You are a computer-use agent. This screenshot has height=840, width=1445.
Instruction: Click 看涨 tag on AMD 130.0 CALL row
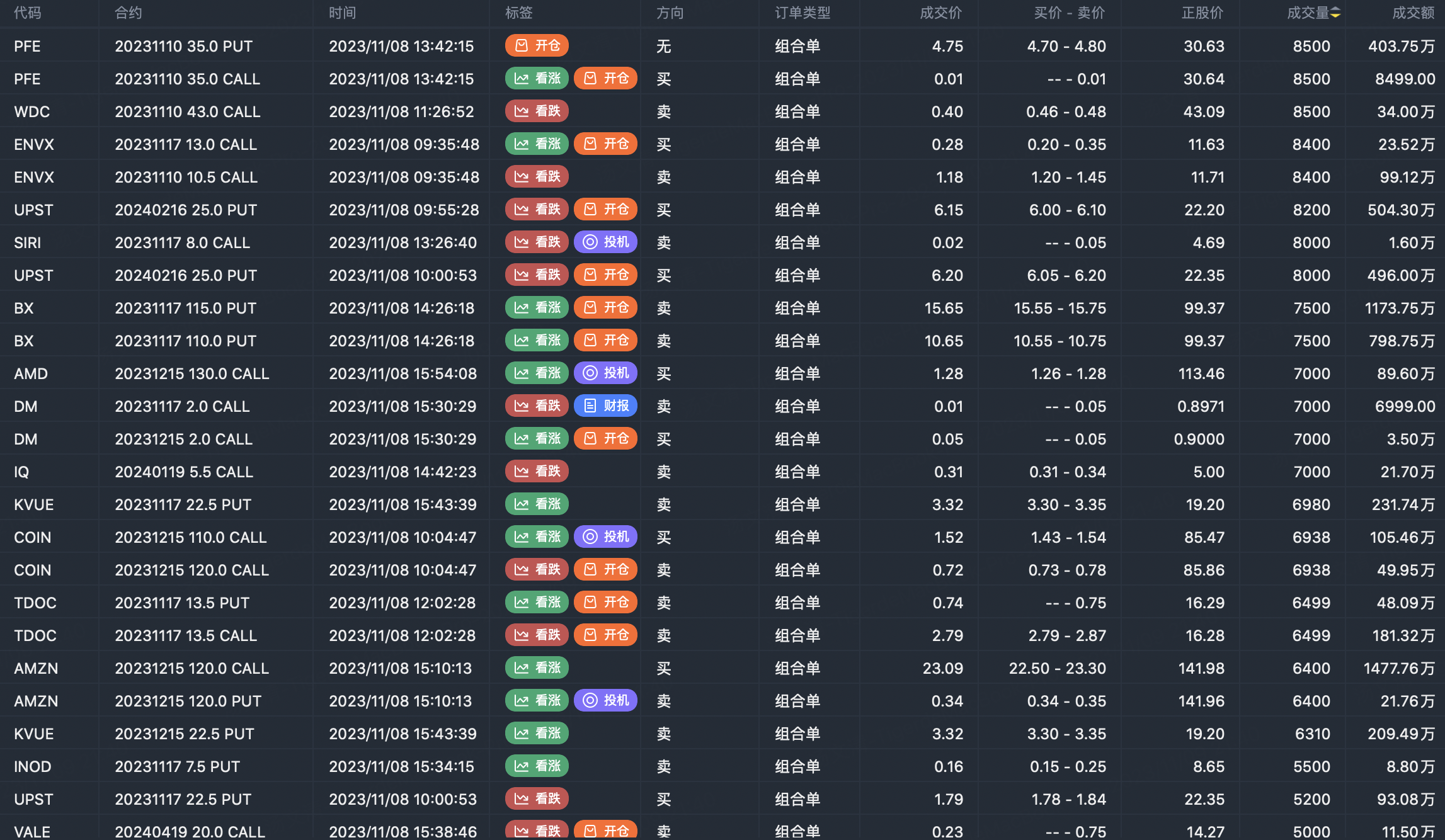click(537, 373)
